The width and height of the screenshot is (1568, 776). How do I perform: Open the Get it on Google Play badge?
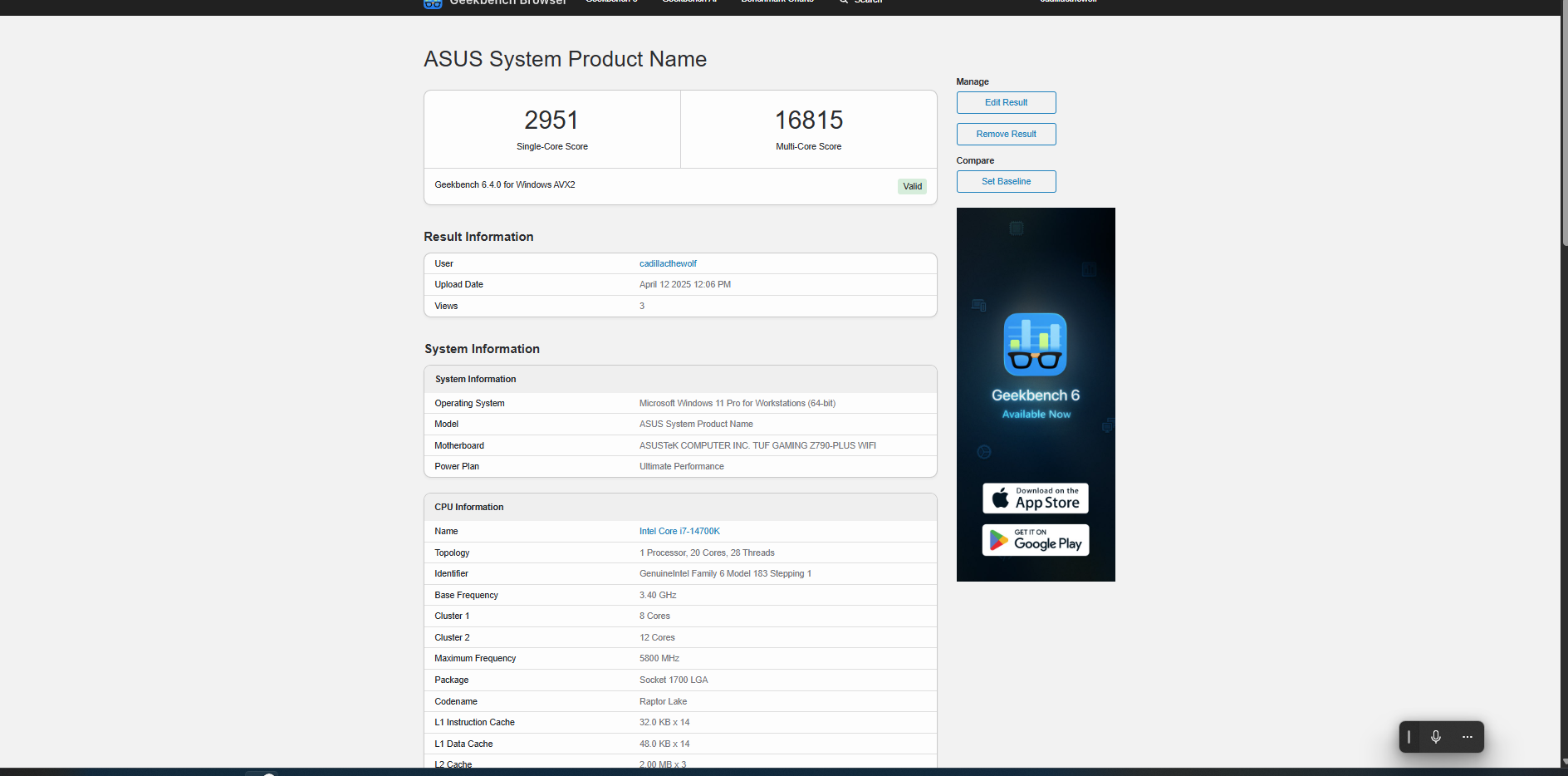(x=1036, y=540)
